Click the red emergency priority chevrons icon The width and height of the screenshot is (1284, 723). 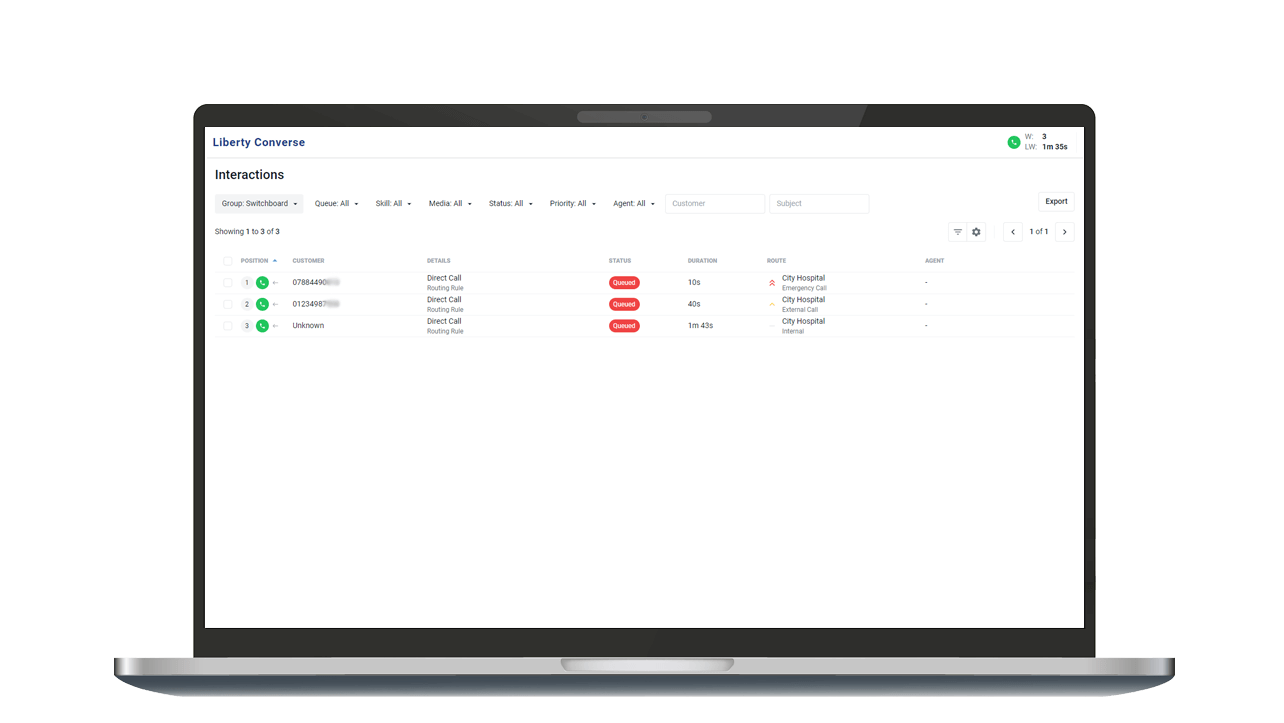[771, 283]
